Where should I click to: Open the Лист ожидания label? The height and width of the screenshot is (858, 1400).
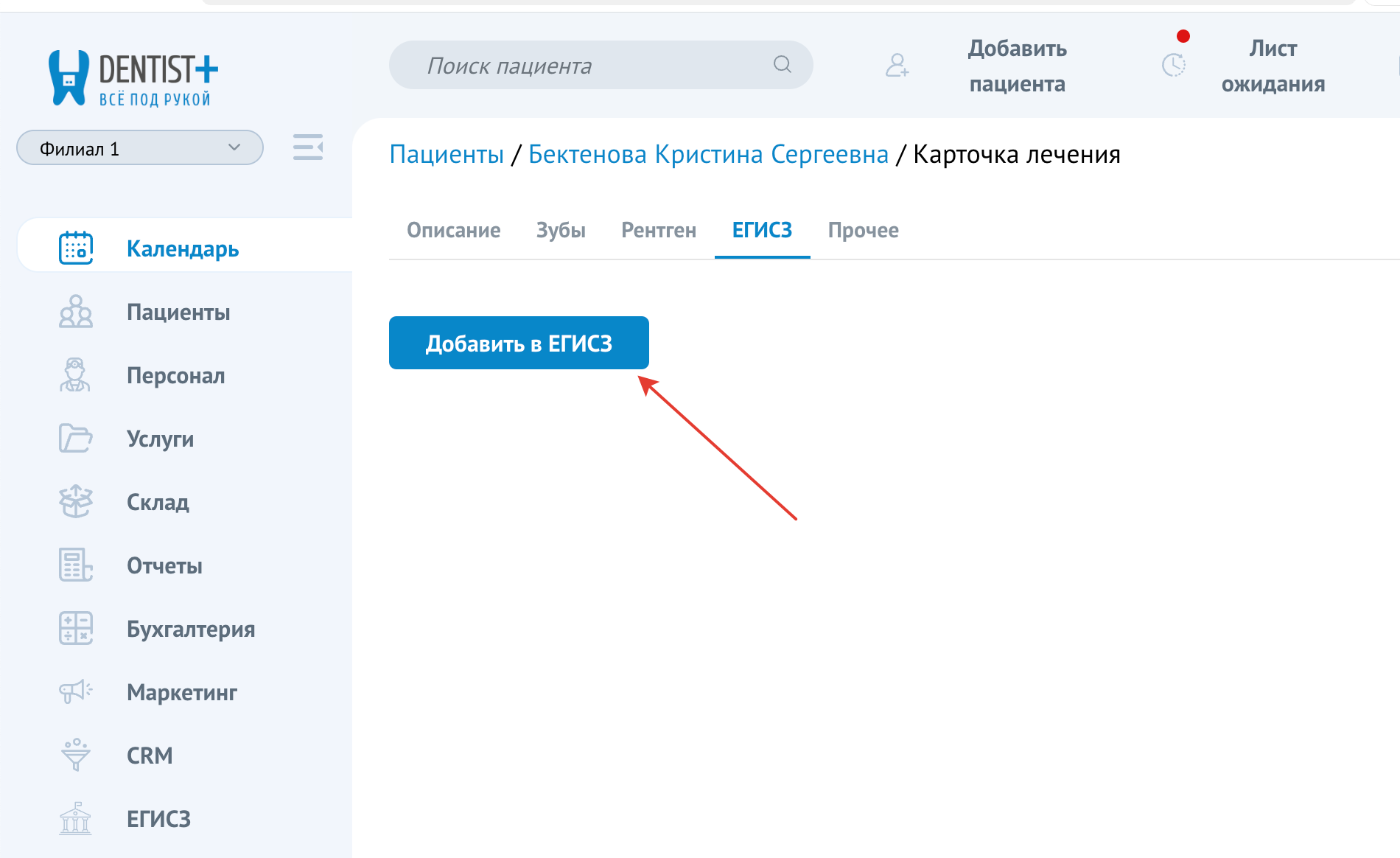point(1273,66)
